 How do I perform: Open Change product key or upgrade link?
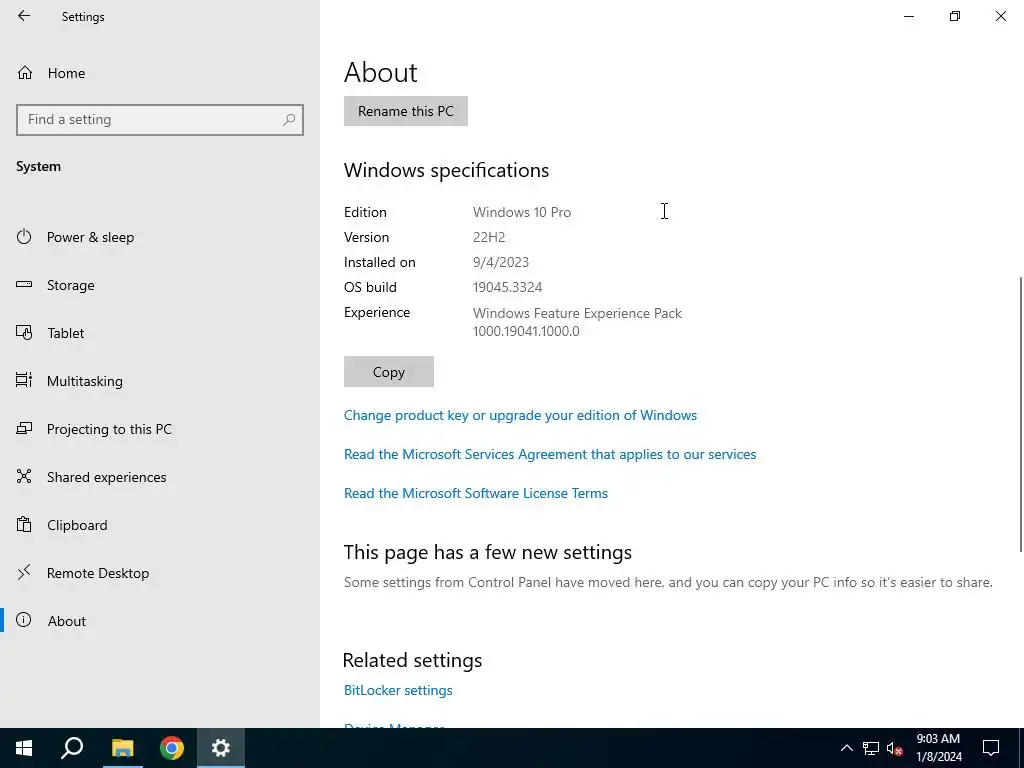(520, 415)
